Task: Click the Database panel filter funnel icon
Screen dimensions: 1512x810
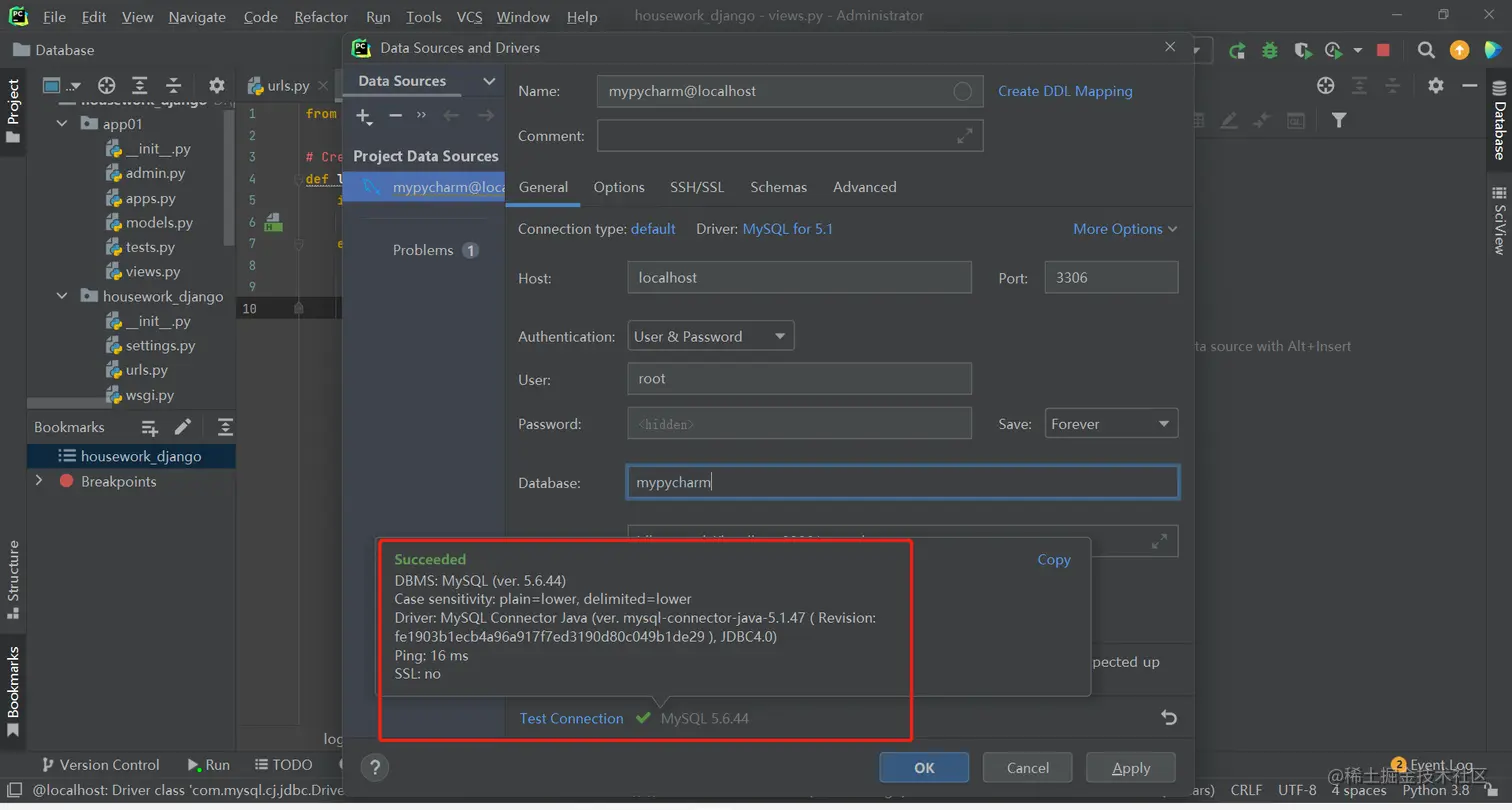Action: pos(1339,120)
